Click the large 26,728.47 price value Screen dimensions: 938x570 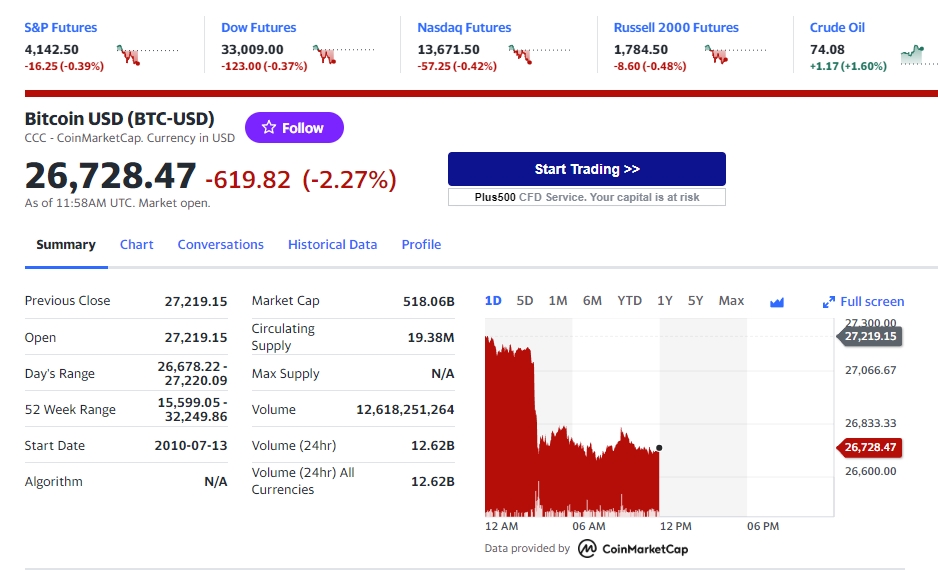pos(110,176)
